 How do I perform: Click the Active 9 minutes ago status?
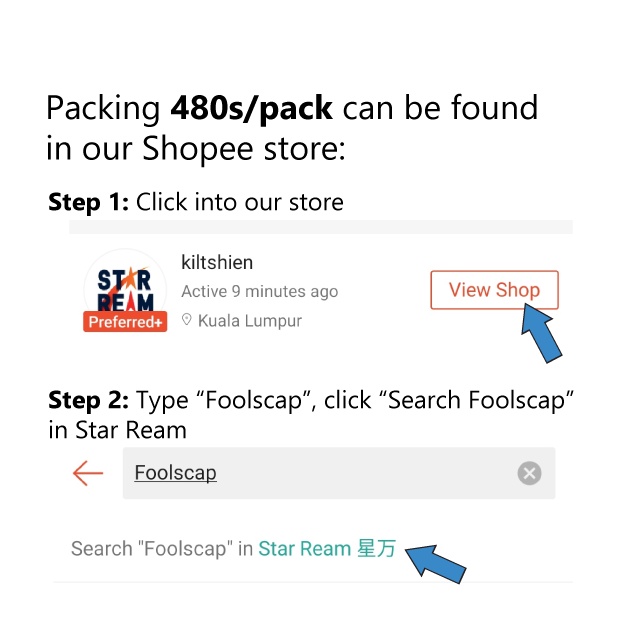click(x=260, y=292)
